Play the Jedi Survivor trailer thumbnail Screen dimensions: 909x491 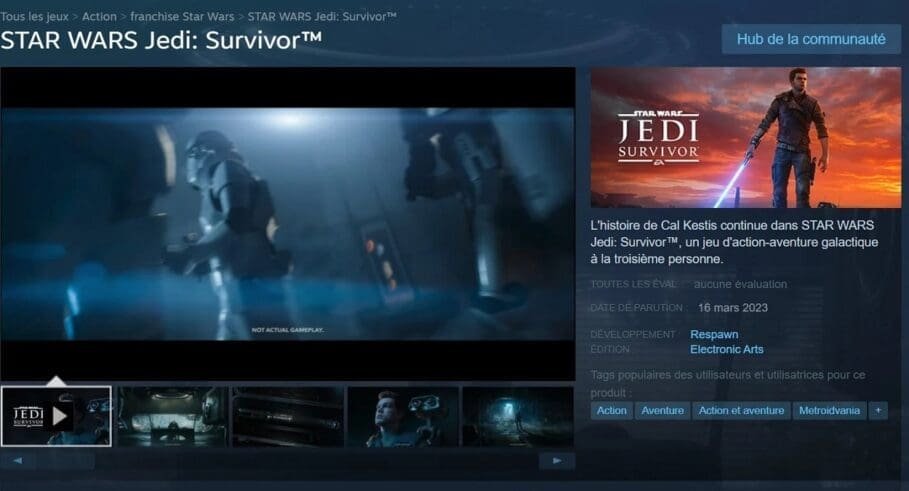click(56, 416)
